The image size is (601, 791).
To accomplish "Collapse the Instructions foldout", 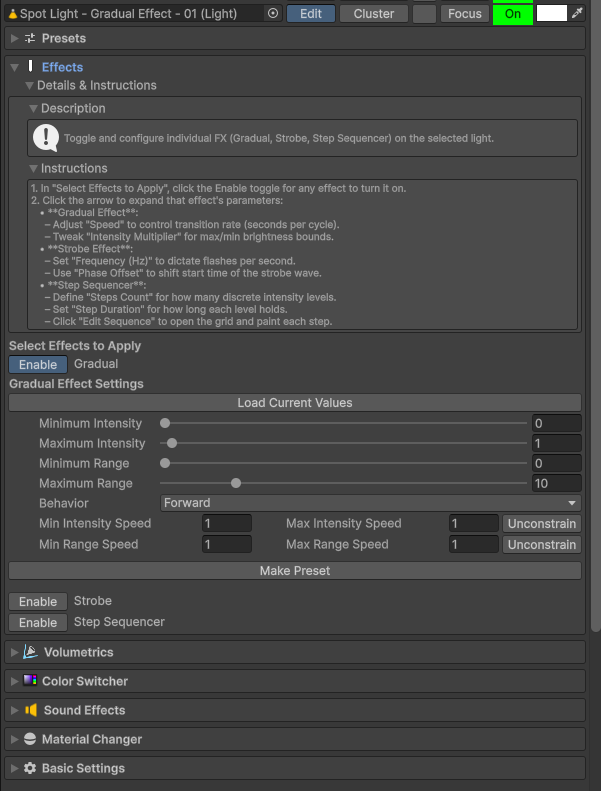I will 33,168.
